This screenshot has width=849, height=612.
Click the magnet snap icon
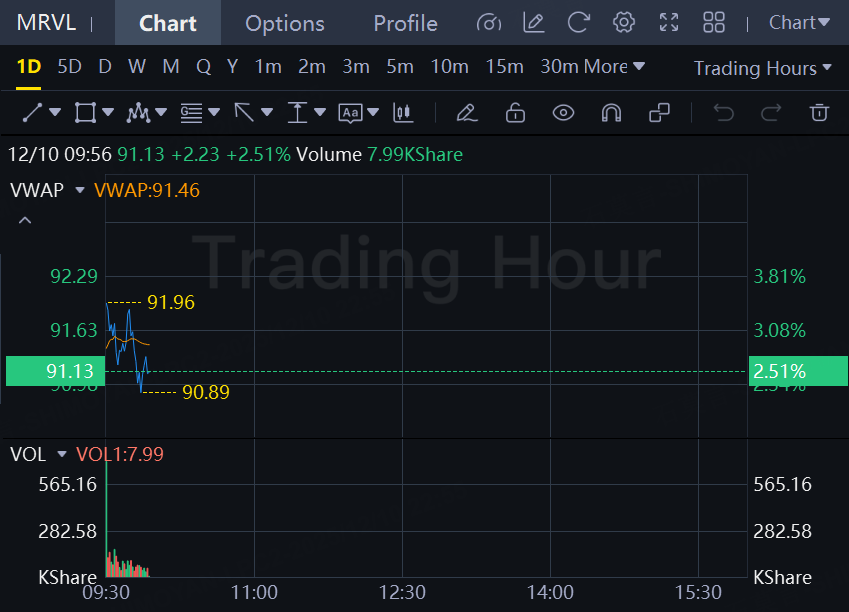coord(611,113)
